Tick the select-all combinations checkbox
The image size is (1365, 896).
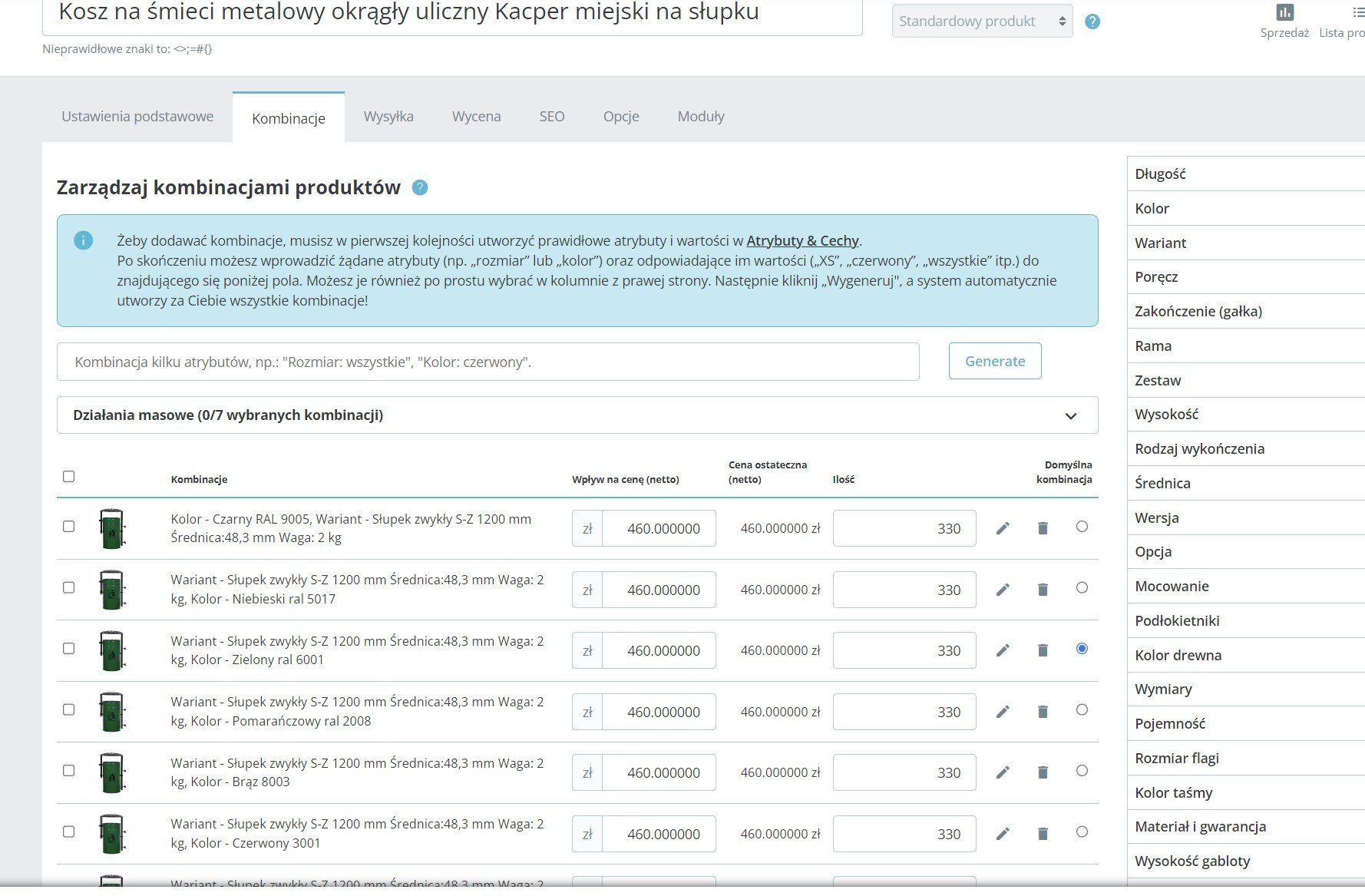69,477
